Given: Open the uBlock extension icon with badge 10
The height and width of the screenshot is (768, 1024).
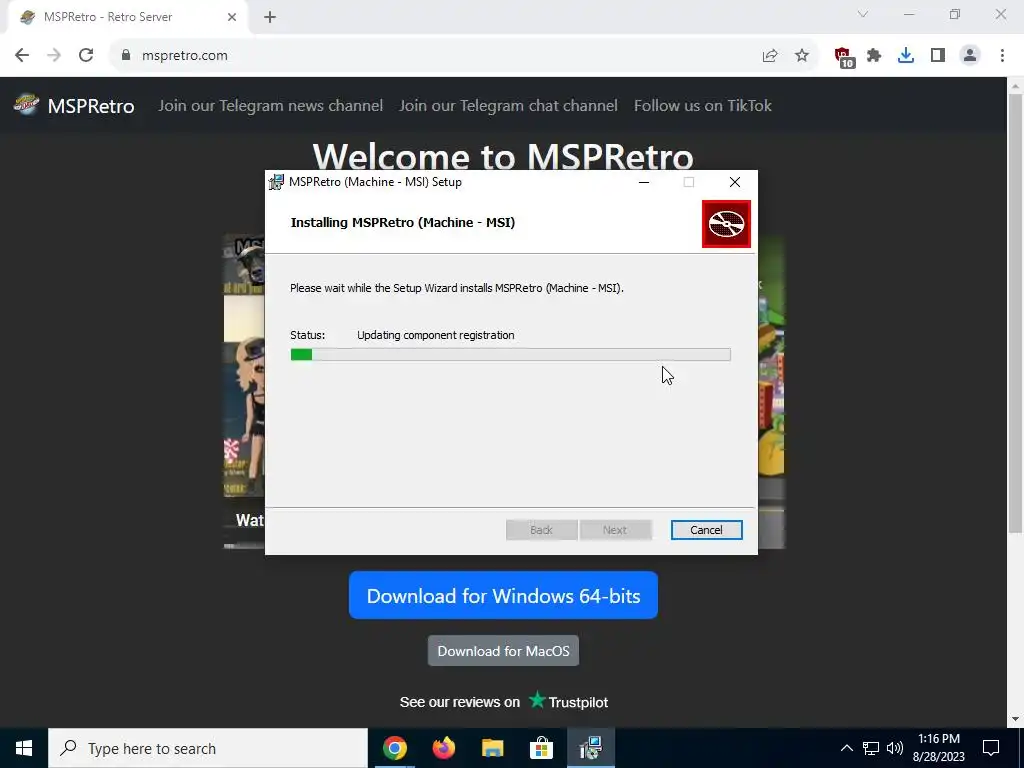Looking at the screenshot, I should [843, 57].
